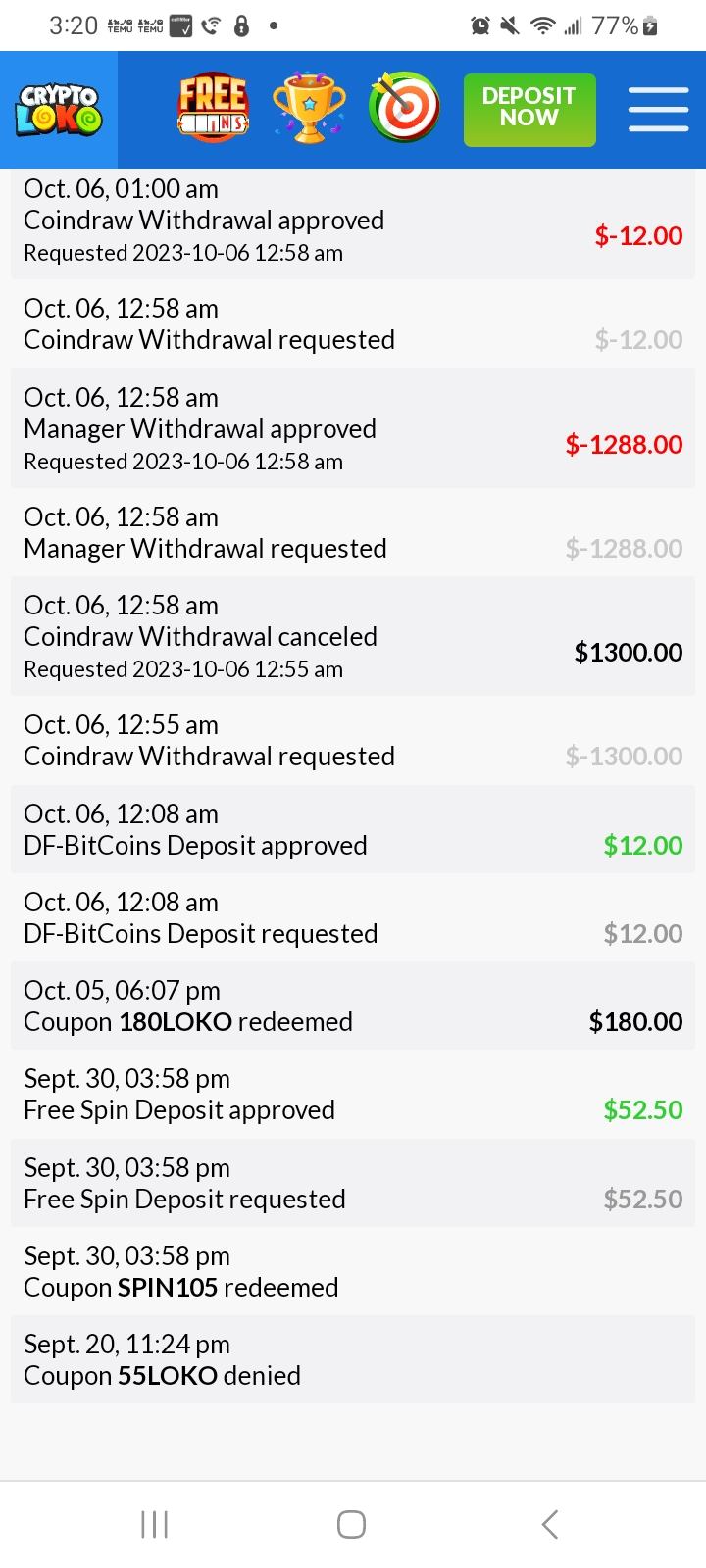Tap the alarm icon in status bar
Screen dimensions: 706x1568
[479, 26]
